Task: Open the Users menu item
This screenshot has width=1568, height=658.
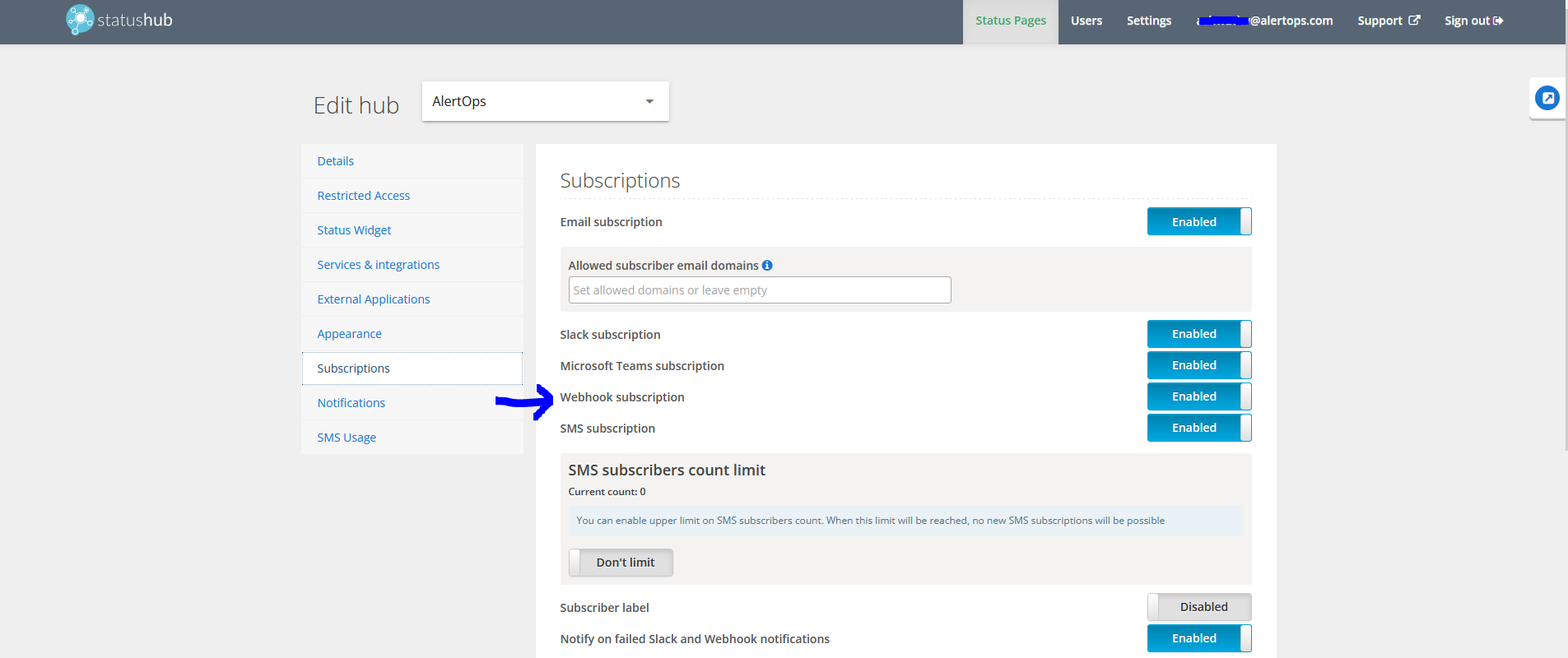Action: (1086, 21)
